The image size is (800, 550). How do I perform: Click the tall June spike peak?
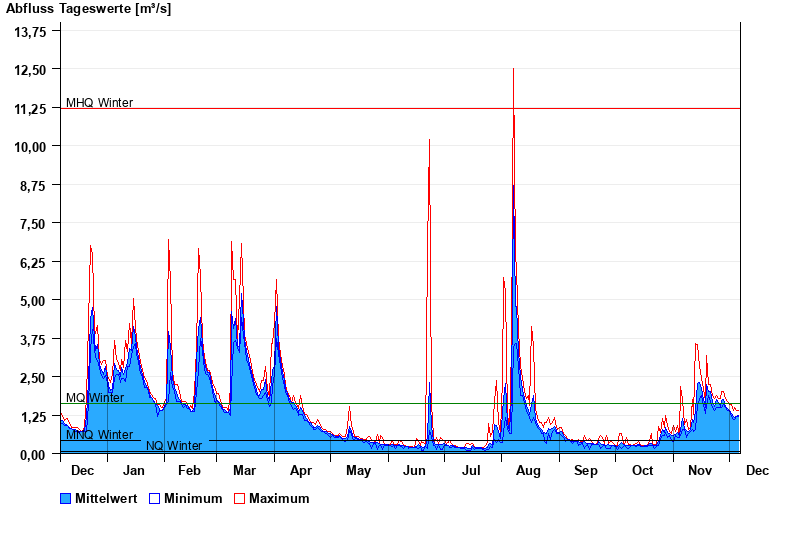point(430,140)
